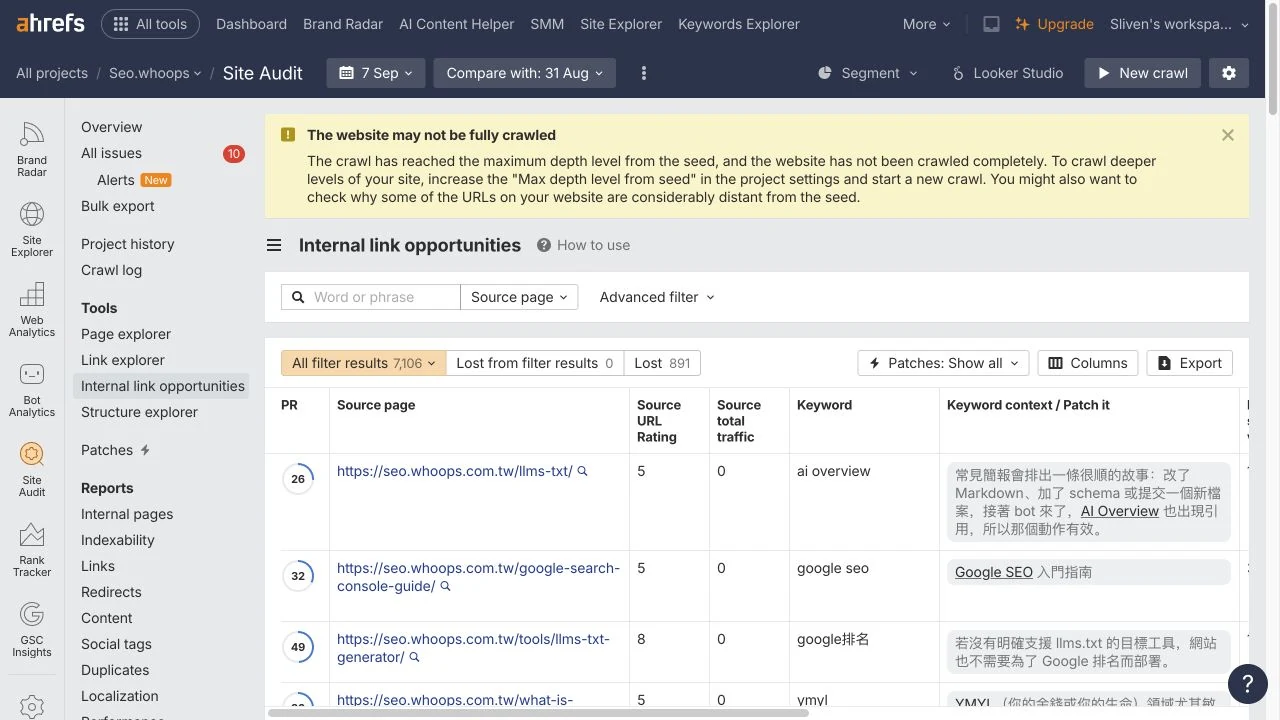Focus the Word or phrase search field
Screen dimensions: 1280x720
click(370, 297)
